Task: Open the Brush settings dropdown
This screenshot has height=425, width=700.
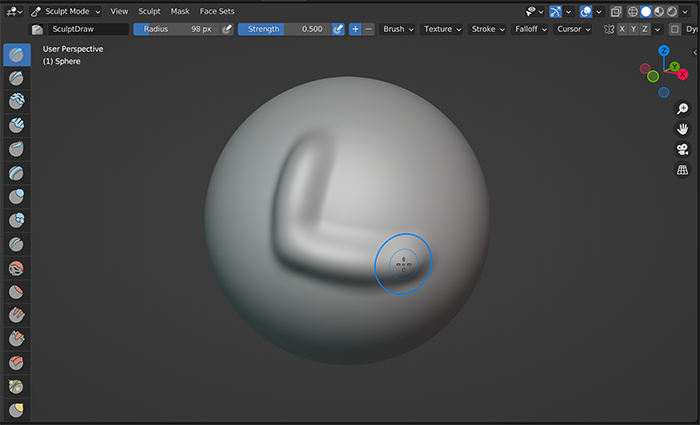Action: pos(398,29)
